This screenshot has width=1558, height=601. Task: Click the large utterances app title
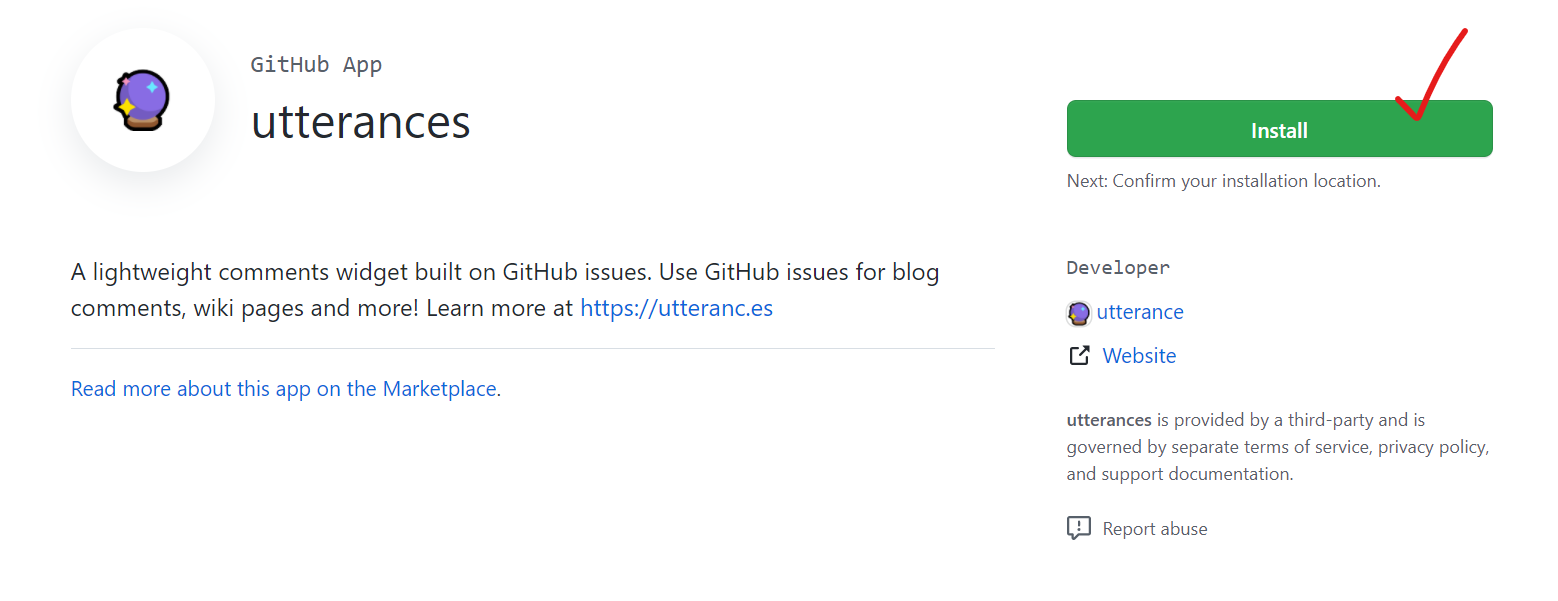(361, 122)
